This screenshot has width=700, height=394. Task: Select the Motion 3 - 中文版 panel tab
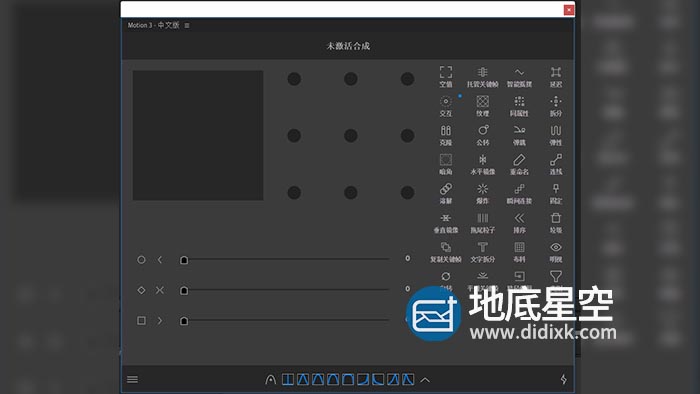(x=154, y=25)
